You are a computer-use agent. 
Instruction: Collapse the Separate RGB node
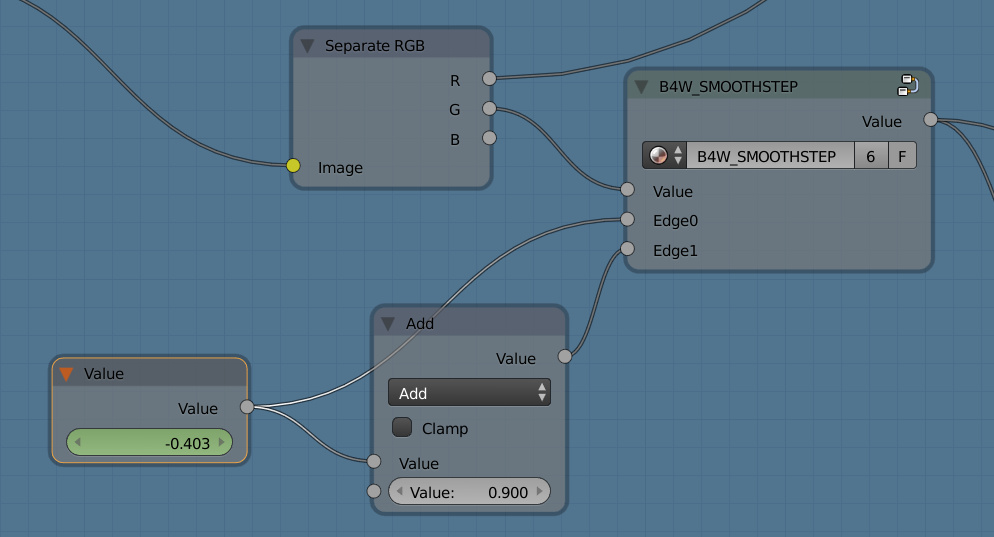tap(307, 46)
